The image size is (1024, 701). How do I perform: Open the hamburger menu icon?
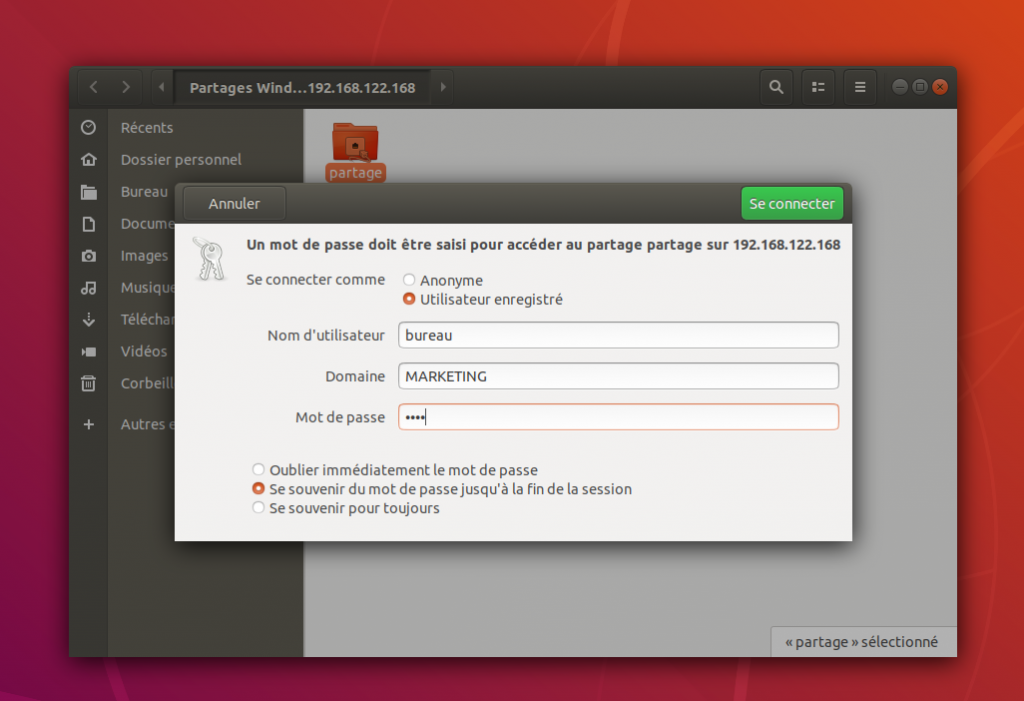point(859,87)
